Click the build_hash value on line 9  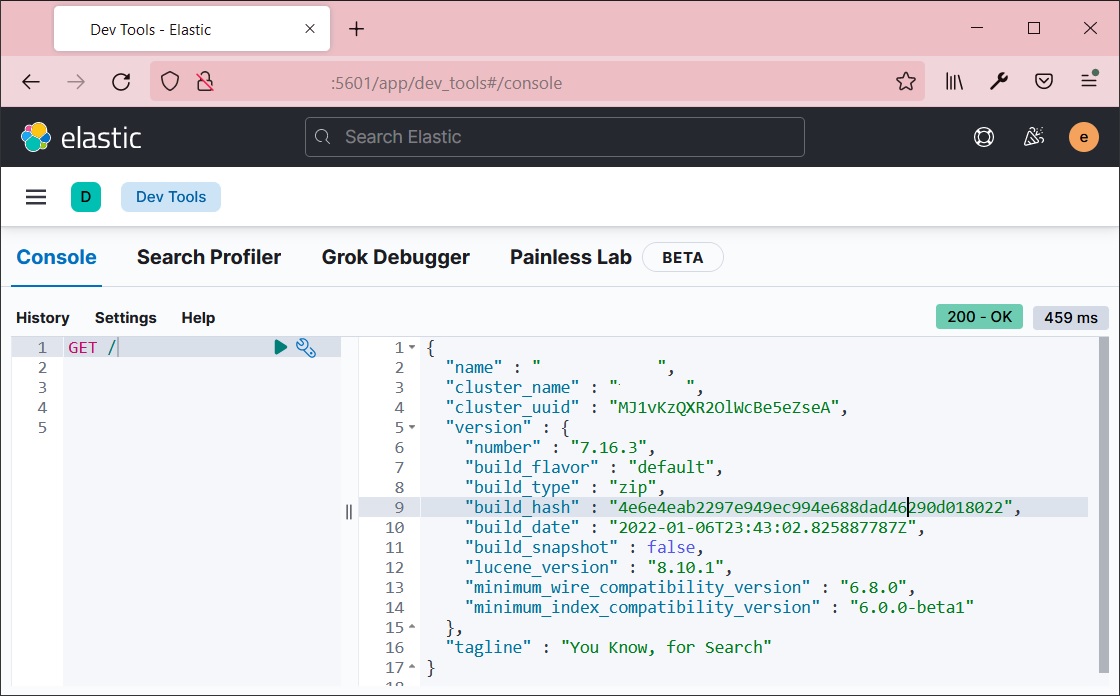tap(811, 508)
